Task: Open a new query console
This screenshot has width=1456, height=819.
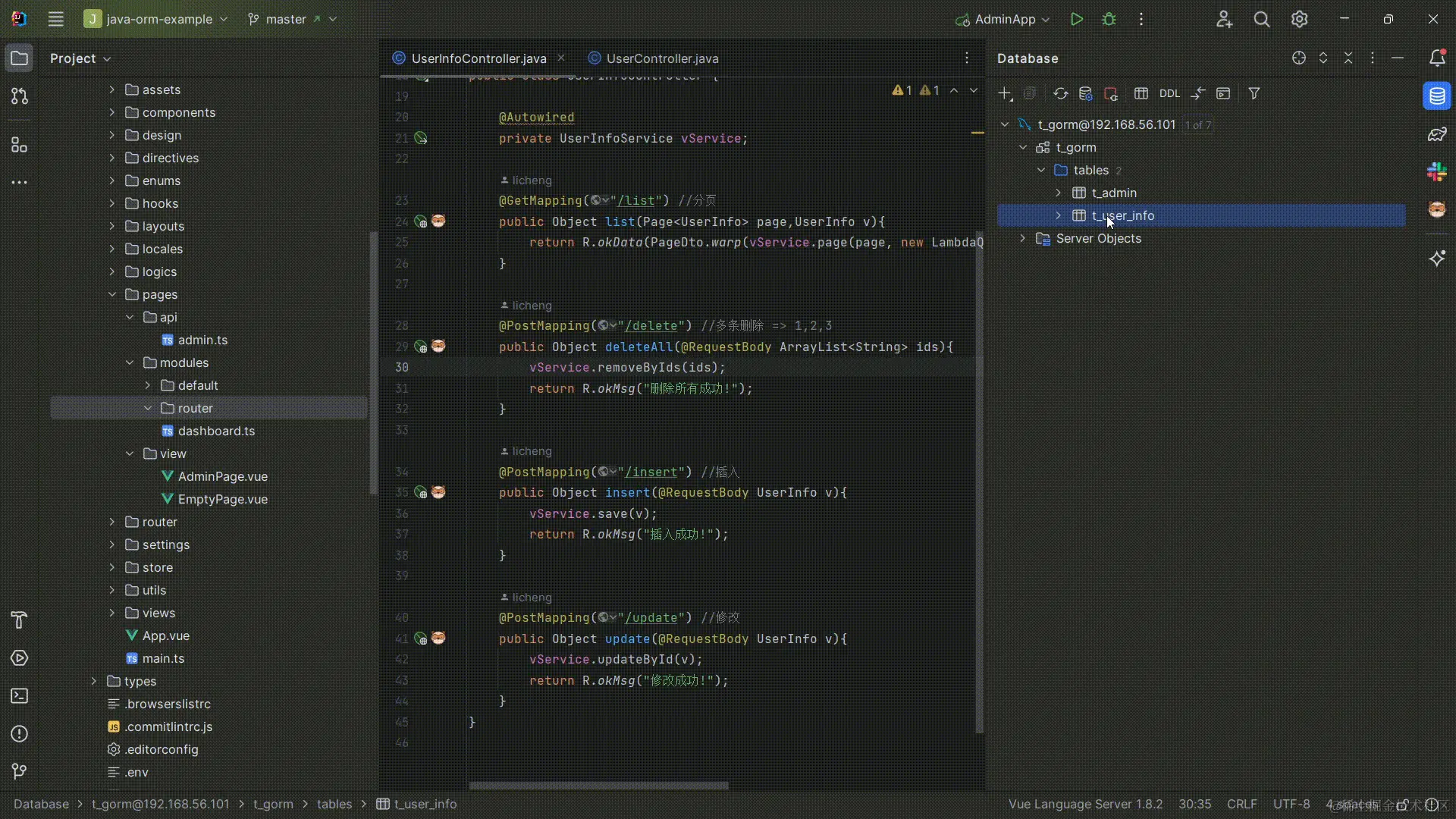Action: [1225, 93]
